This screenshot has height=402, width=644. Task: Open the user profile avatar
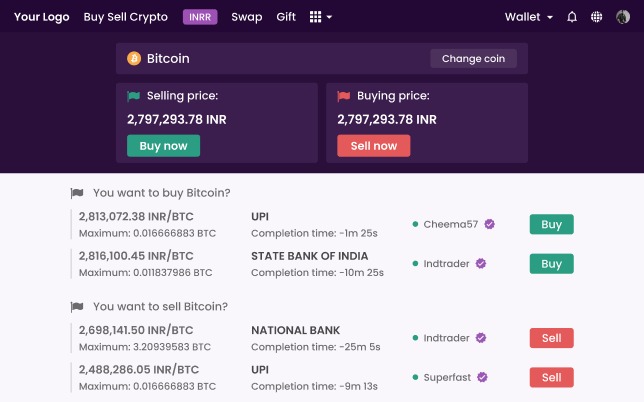(x=623, y=17)
